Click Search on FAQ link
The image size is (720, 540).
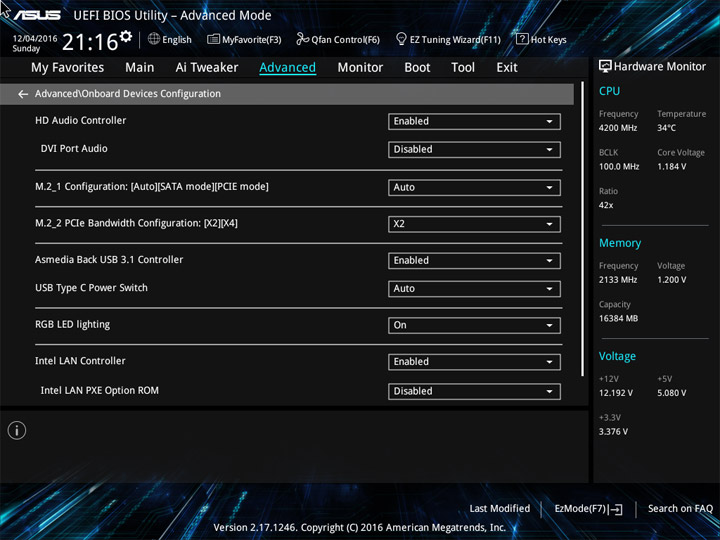[680, 509]
